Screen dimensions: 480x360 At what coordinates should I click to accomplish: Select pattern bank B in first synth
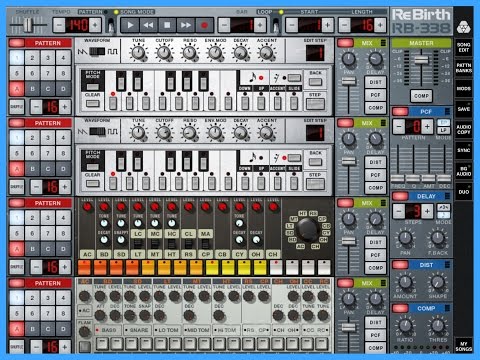[x=32, y=89]
